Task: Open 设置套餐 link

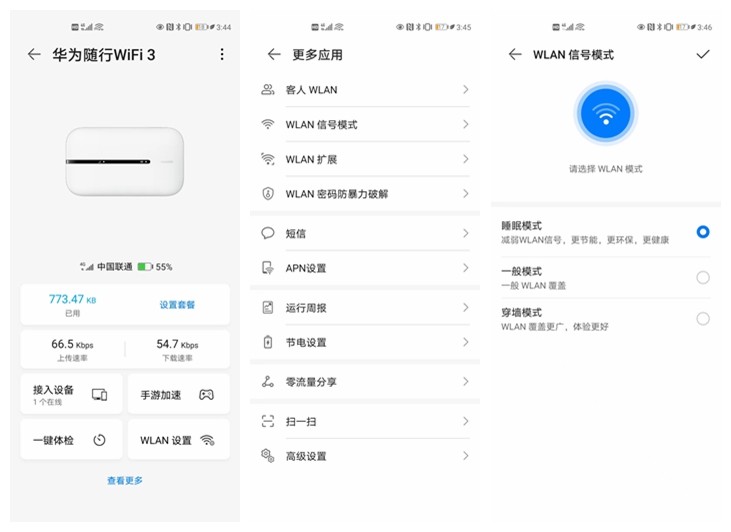Action: click(177, 304)
